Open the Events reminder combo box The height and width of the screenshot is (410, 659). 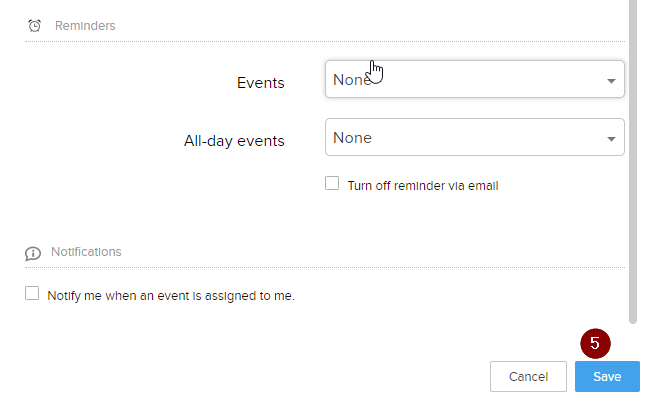[474, 80]
